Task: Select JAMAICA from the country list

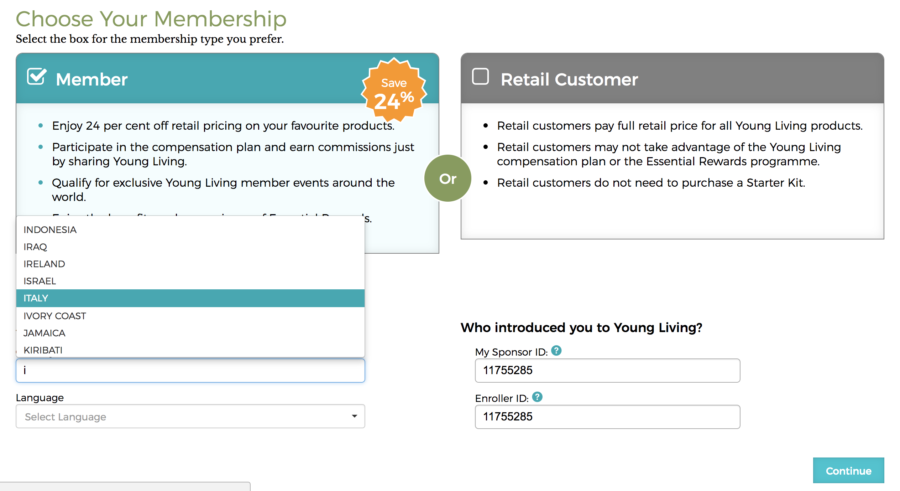Action: tap(190, 333)
